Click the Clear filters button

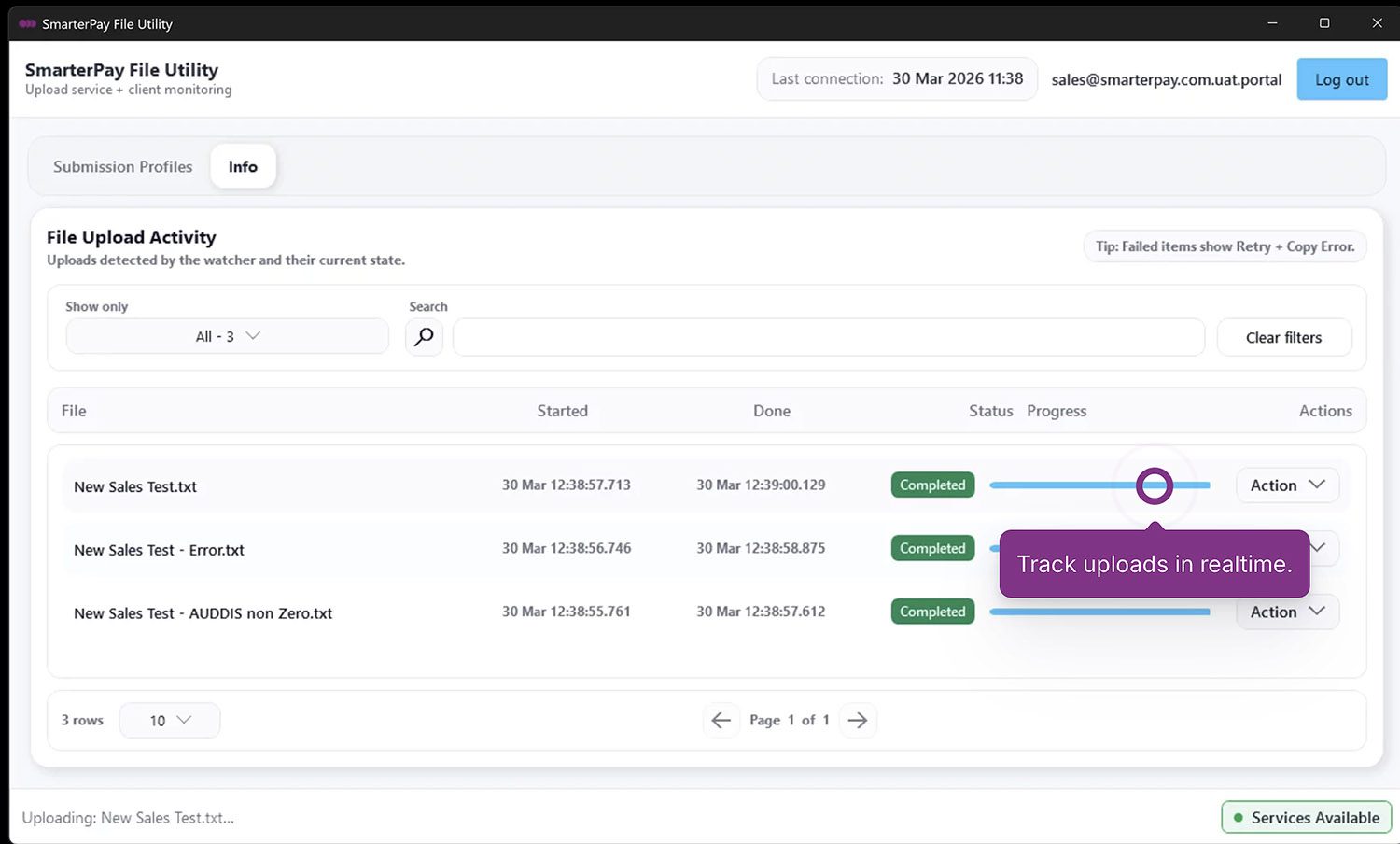pos(1283,337)
